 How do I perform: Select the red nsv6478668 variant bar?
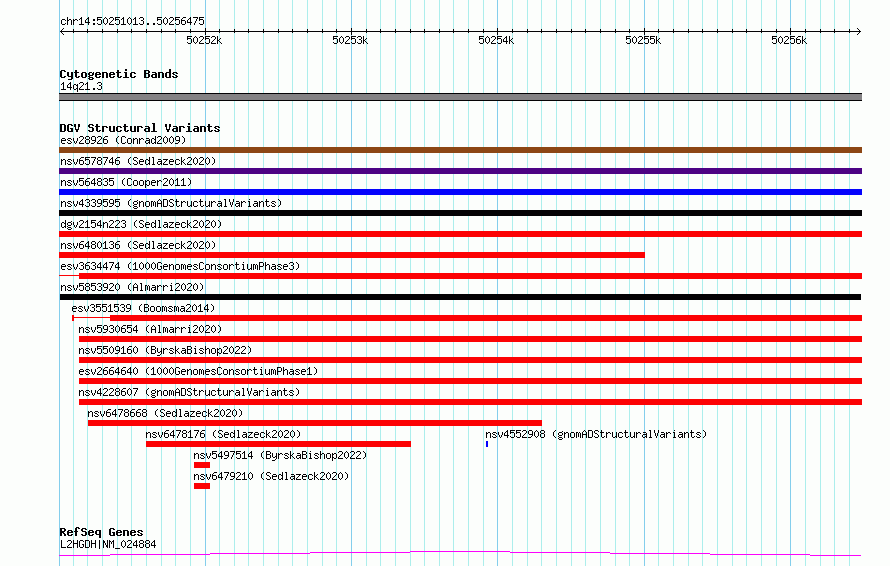[315, 423]
